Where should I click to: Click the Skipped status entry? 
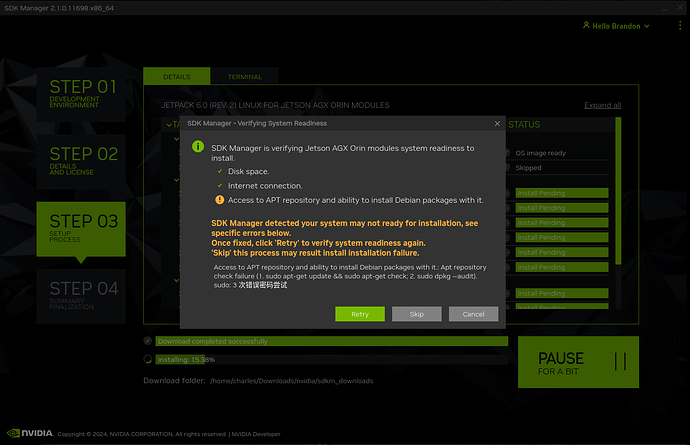click(528, 168)
